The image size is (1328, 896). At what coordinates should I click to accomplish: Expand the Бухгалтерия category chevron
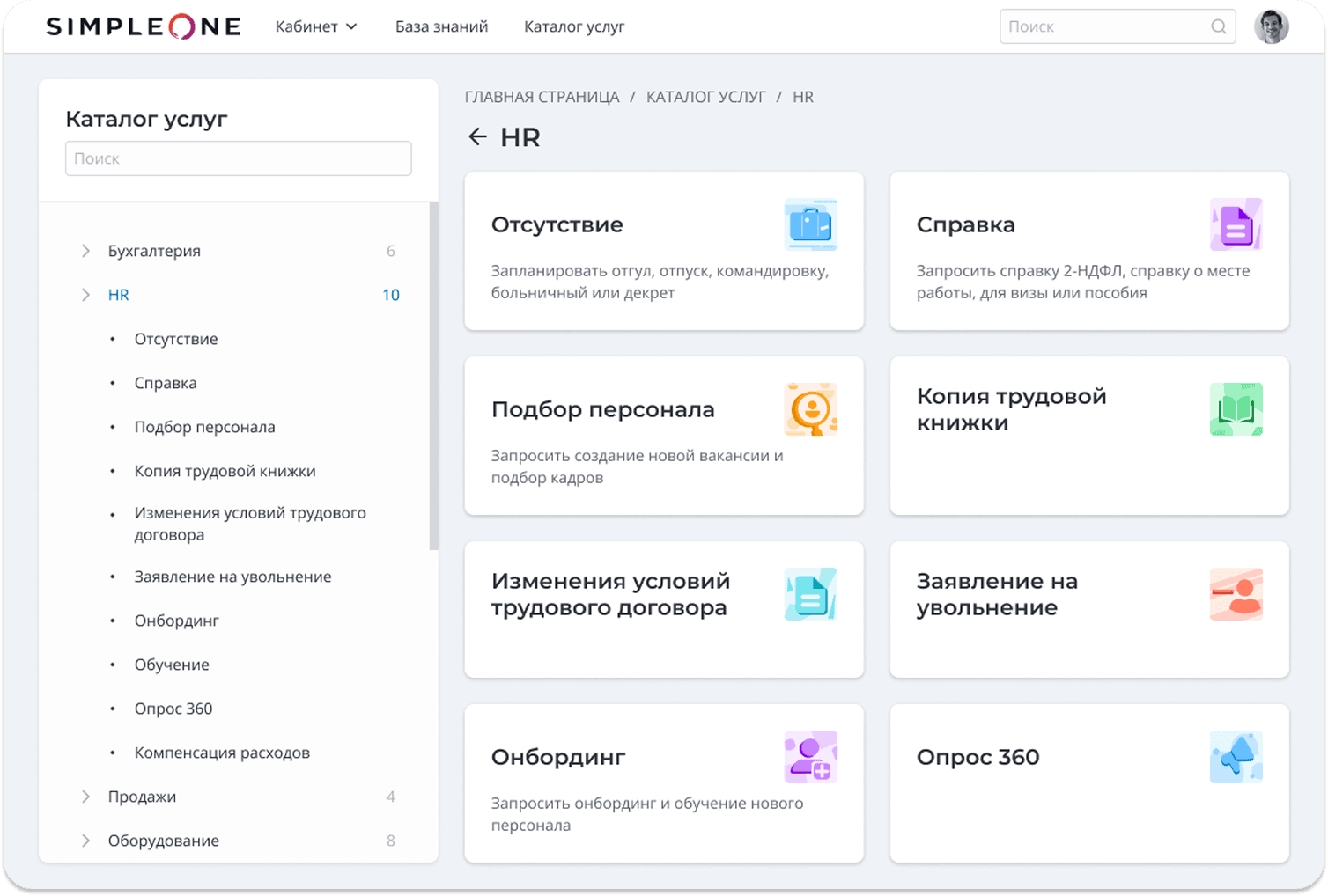(85, 251)
